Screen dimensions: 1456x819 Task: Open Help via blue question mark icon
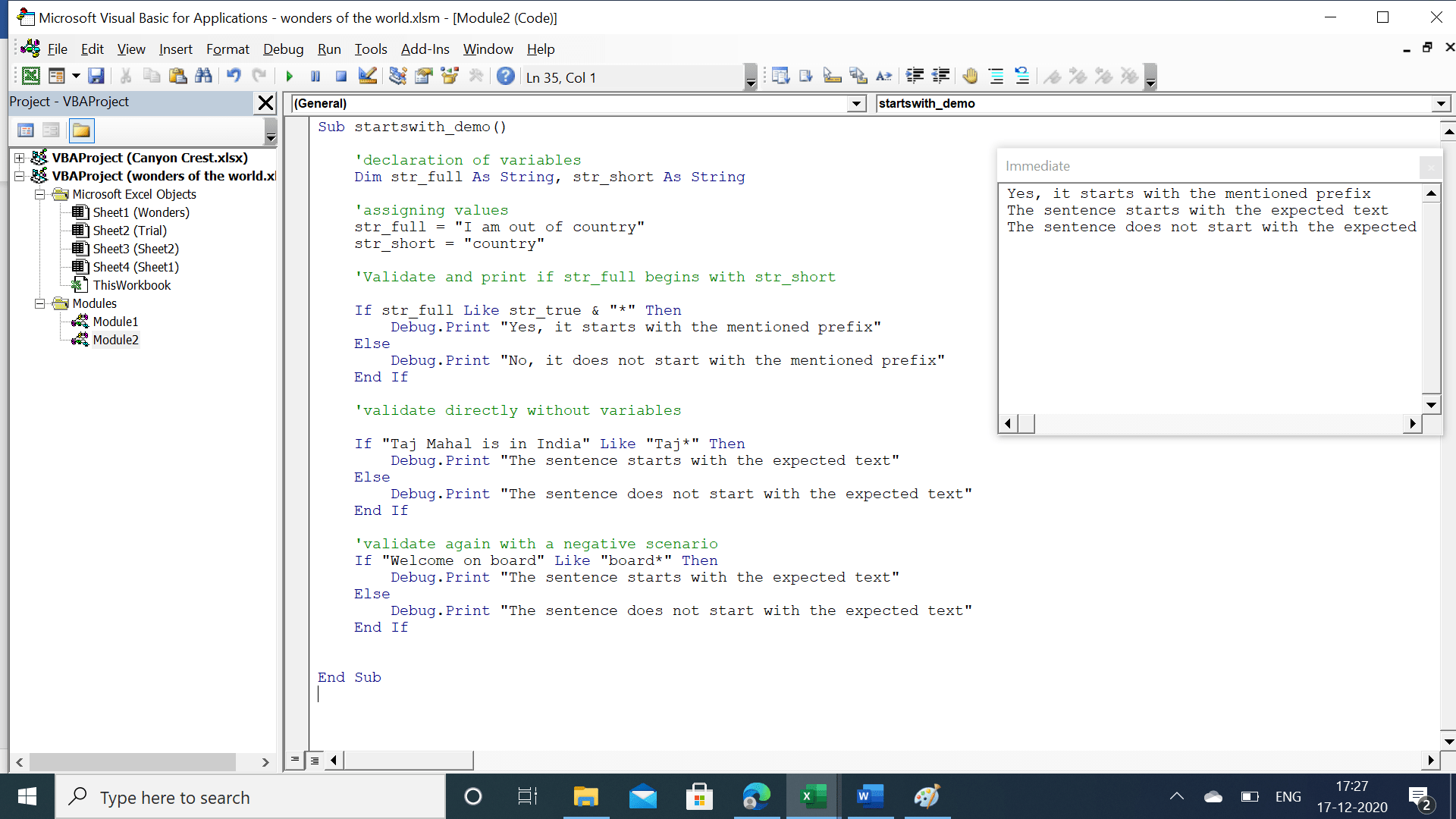[506, 77]
